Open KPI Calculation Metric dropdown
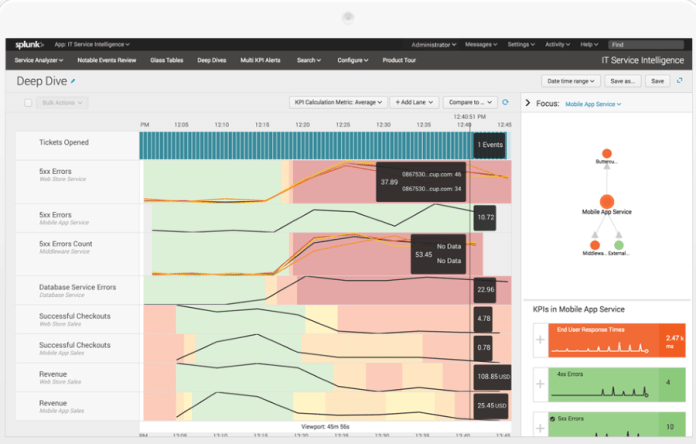Image resolution: width=696 pixels, height=444 pixels. pyautogui.click(x=338, y=102)
